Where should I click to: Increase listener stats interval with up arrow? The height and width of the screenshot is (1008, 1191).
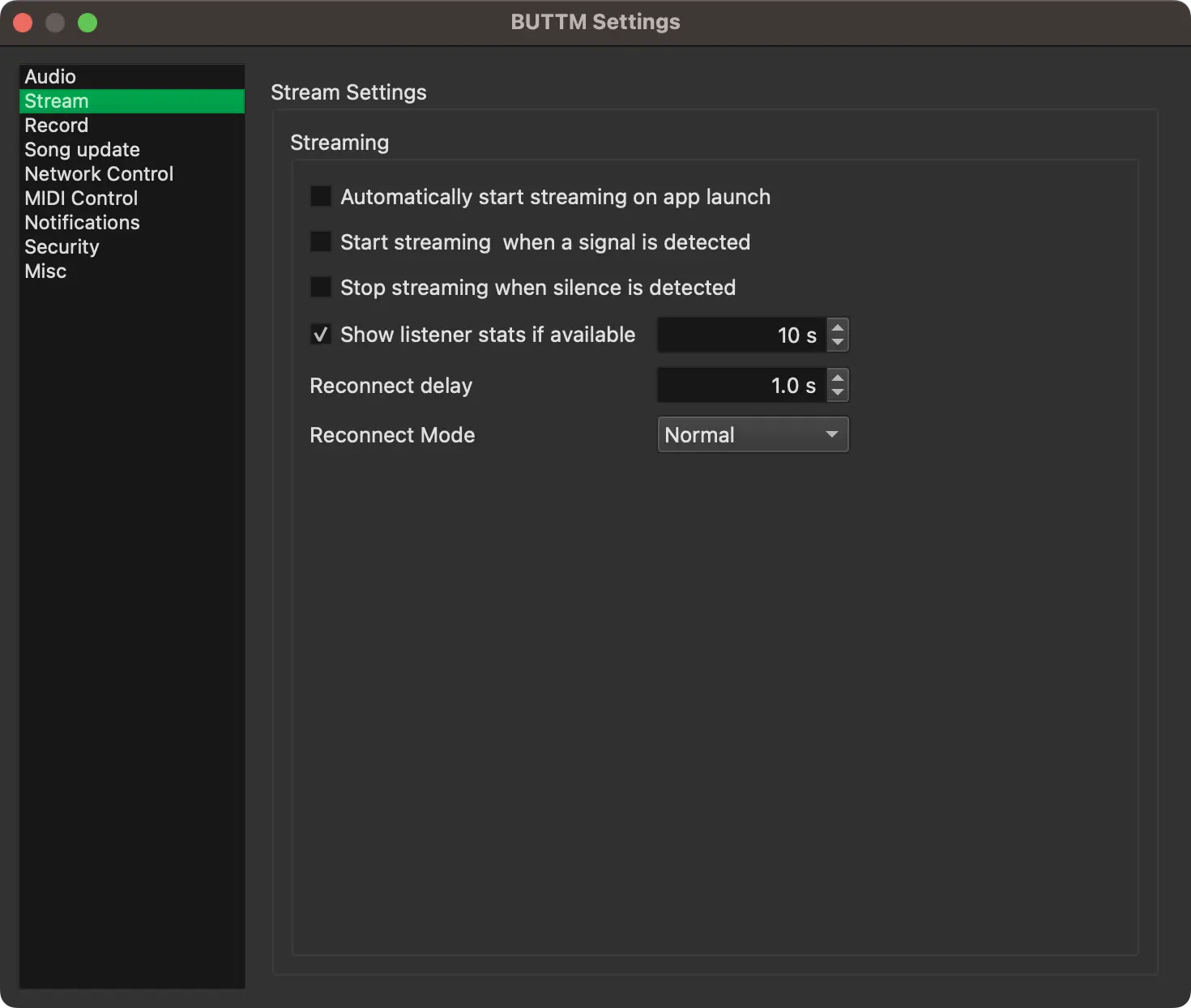pyautogui.click(x=838, y=327)
